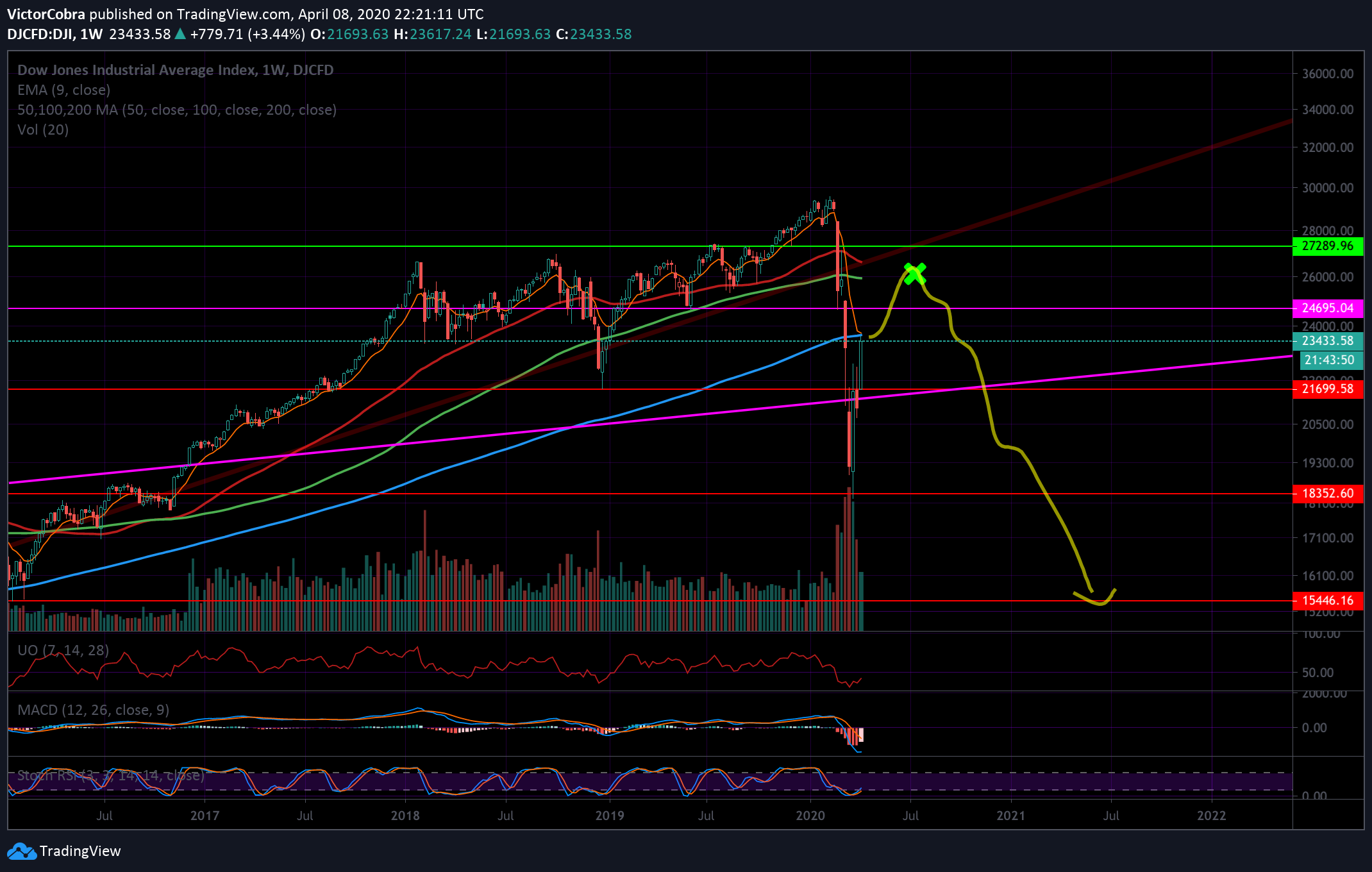Click the 30000.00 price axis label
Image resolution: width=1372 pixels, height=872 pixels.
(1328, 188)
